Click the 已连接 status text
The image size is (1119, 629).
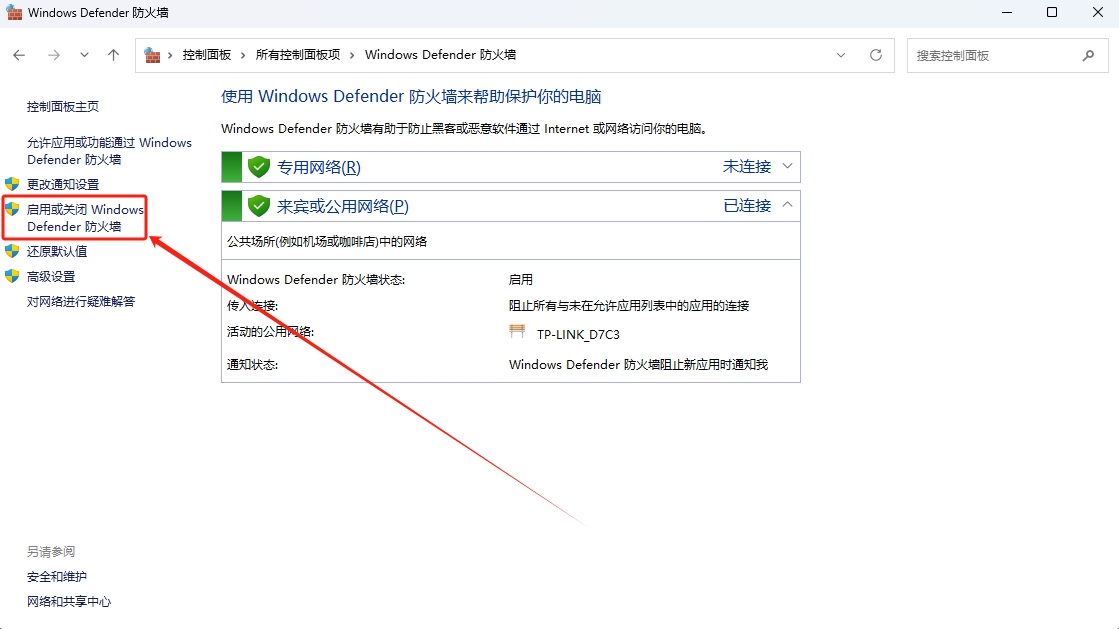coord(747,206)
